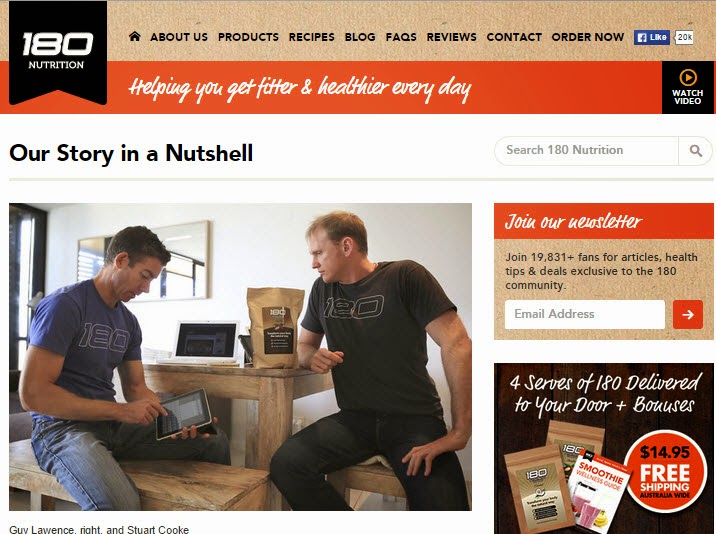Open the Products menu item

tap(248, 37)
